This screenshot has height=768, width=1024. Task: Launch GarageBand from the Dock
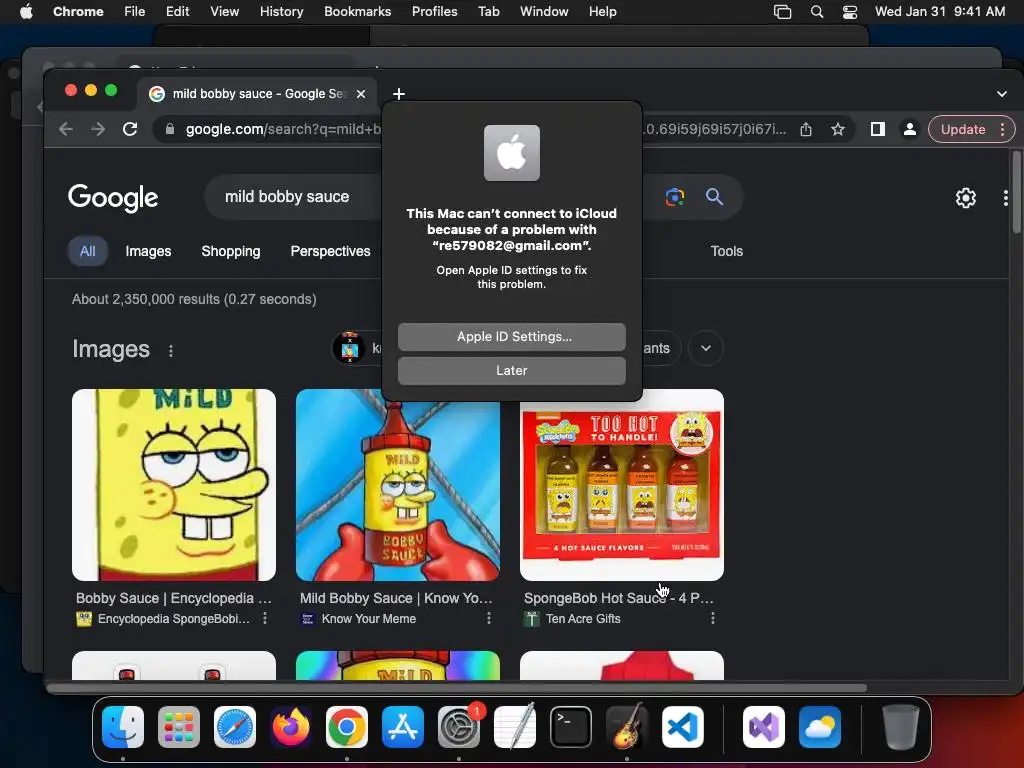[627, 727]
